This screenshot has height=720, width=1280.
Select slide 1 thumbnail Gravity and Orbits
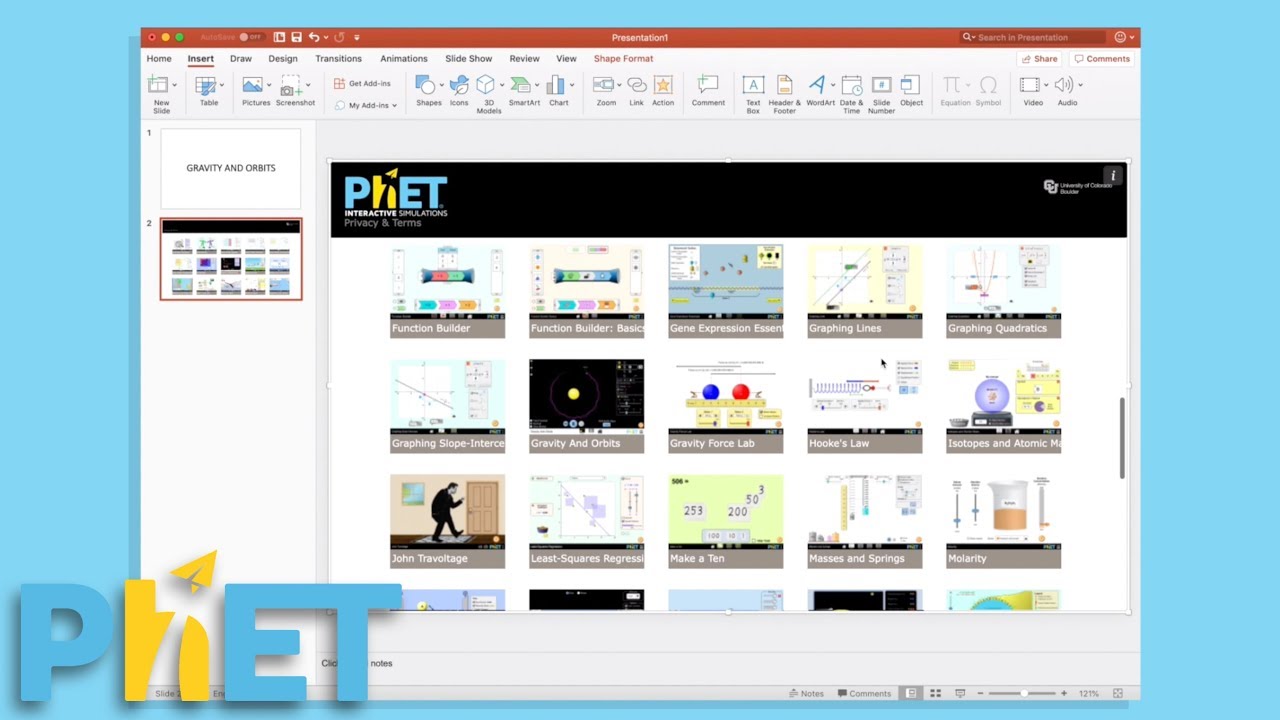[230, 168]
